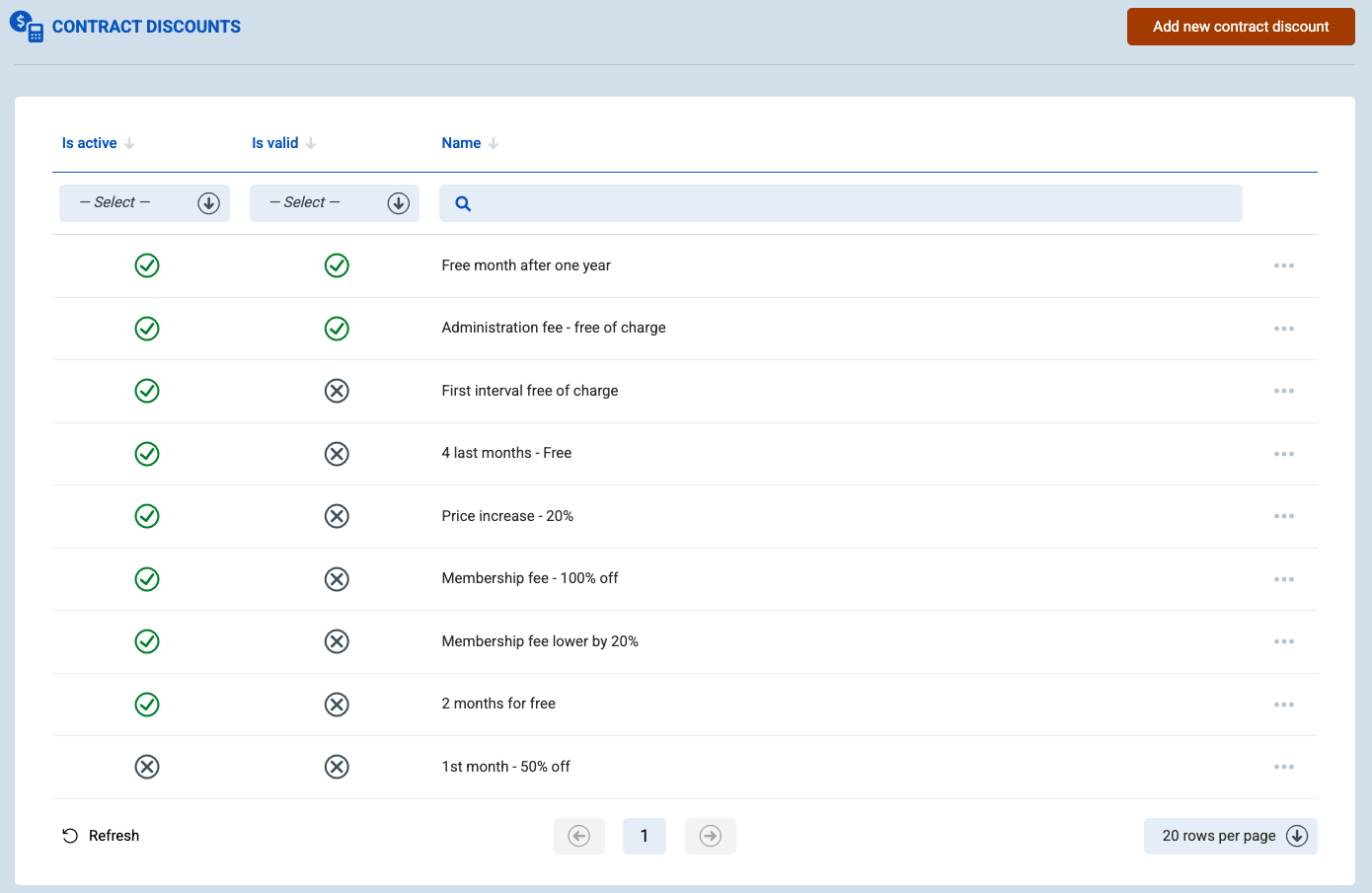This screenshot has width=1372, height=893.
Task: Go to previous page arrow
Action: point(579,836)
